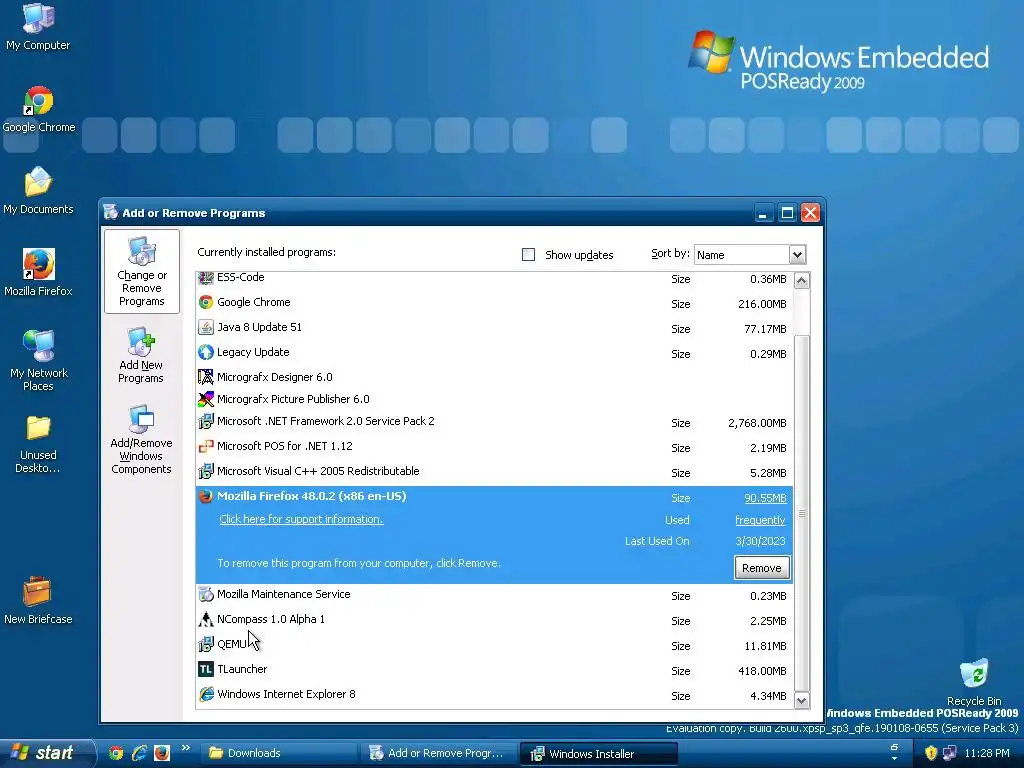Image resolution: width=1024 pixels, height=768 pixels.
Task: Close Add or Remove Programs window
Action: 810,213
